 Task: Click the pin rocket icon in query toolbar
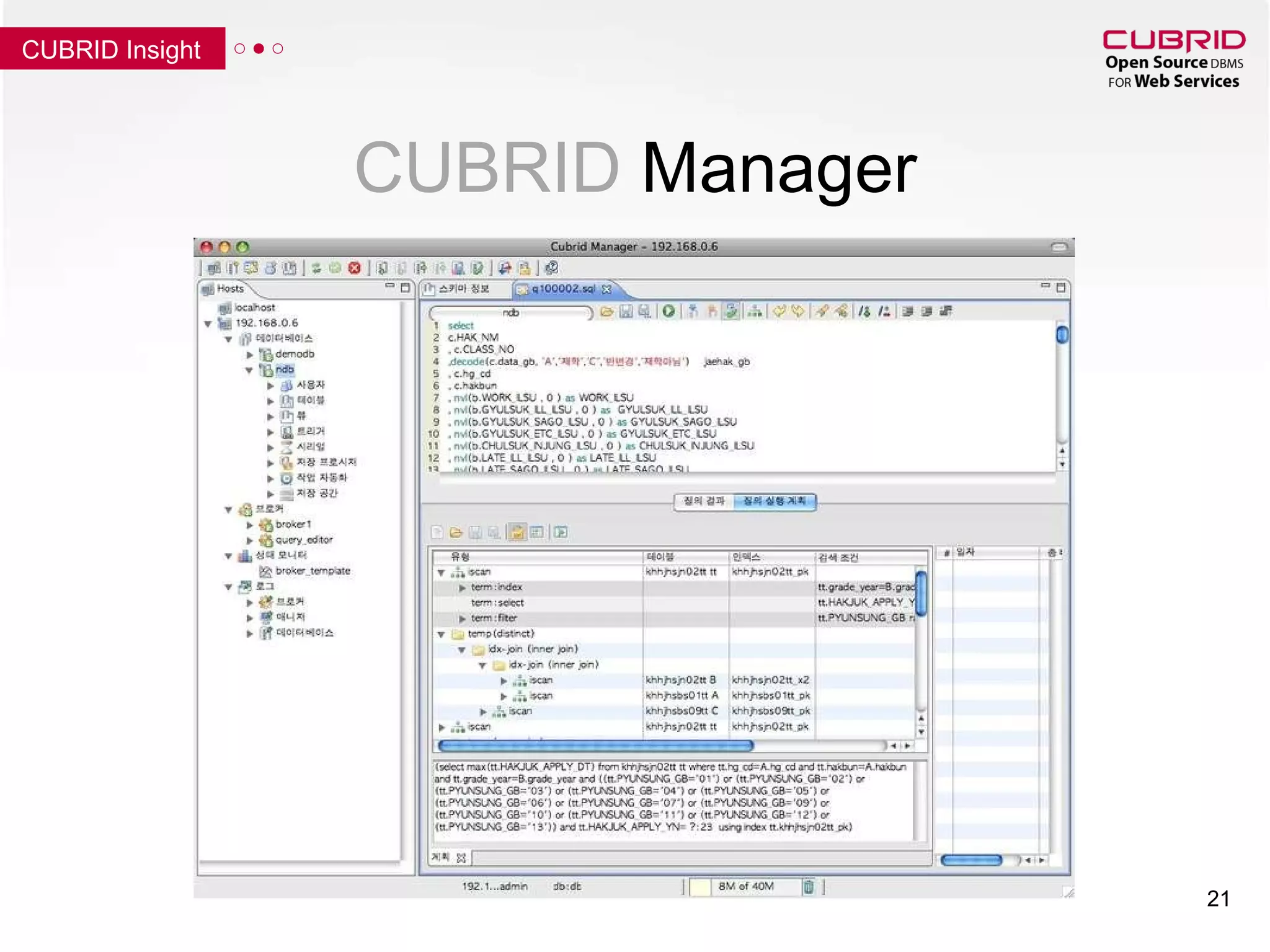pyautogui.click(x=822, y=311)
